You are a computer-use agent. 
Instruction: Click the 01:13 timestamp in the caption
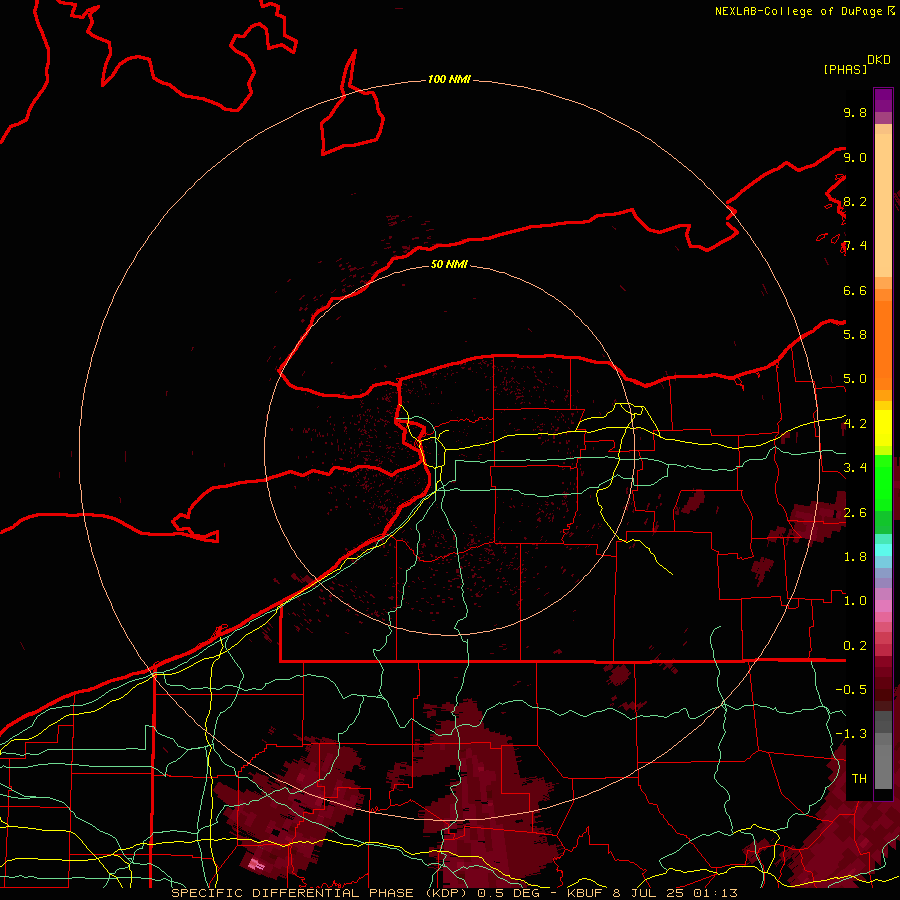[716, 893]
